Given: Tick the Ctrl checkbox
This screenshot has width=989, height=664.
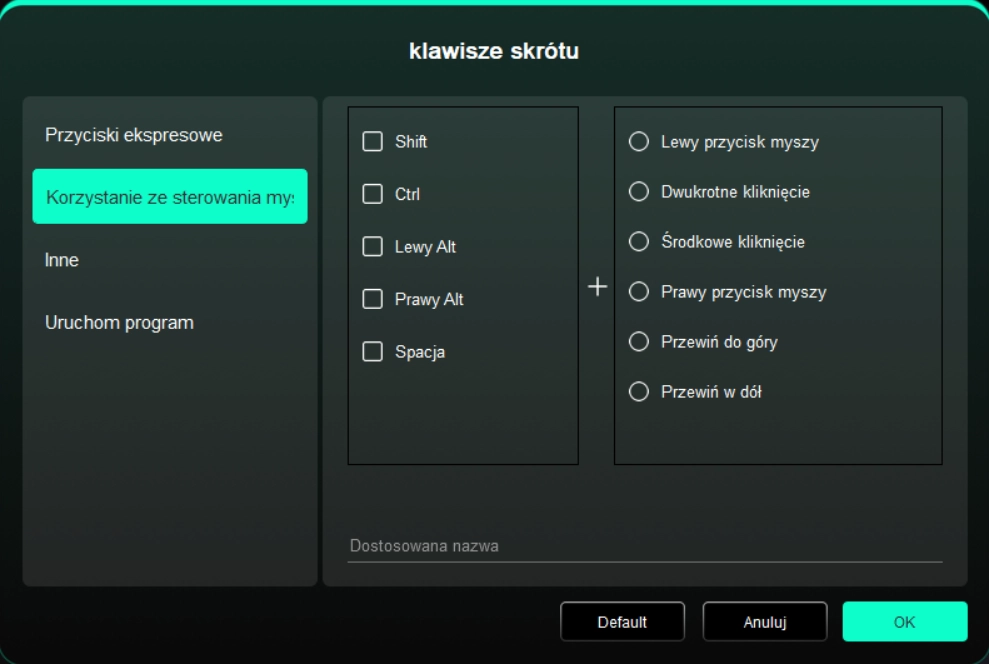Looking at the screenshot, I should 373,194.
